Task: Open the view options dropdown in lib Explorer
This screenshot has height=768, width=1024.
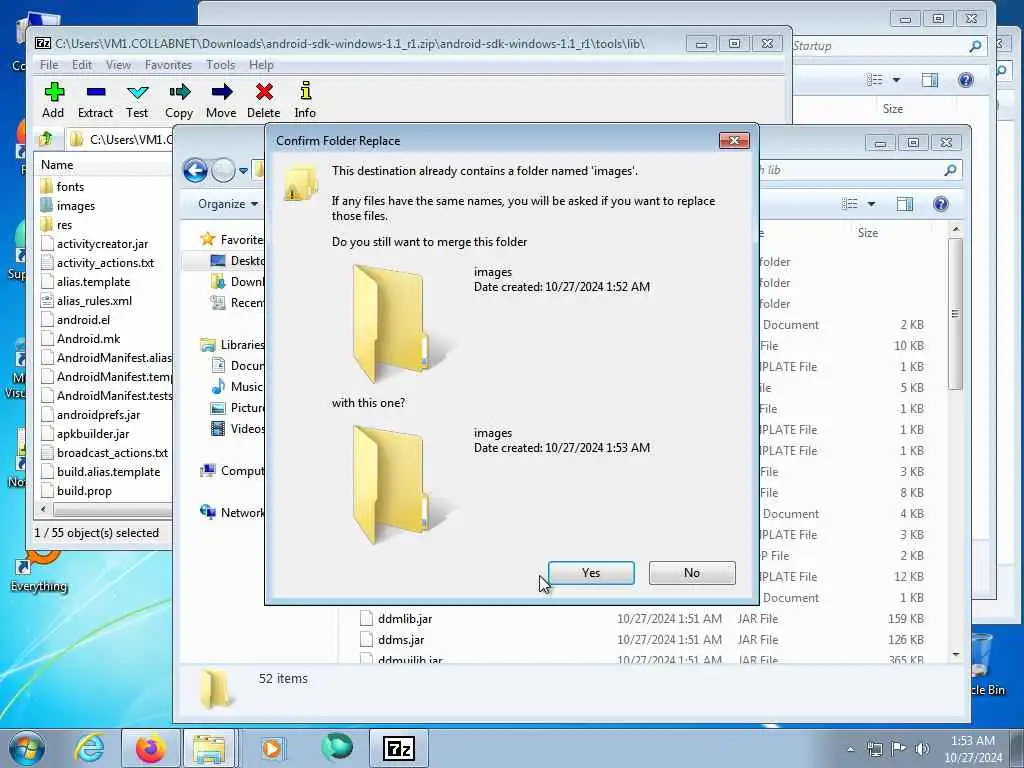Action: pos(871,204)
